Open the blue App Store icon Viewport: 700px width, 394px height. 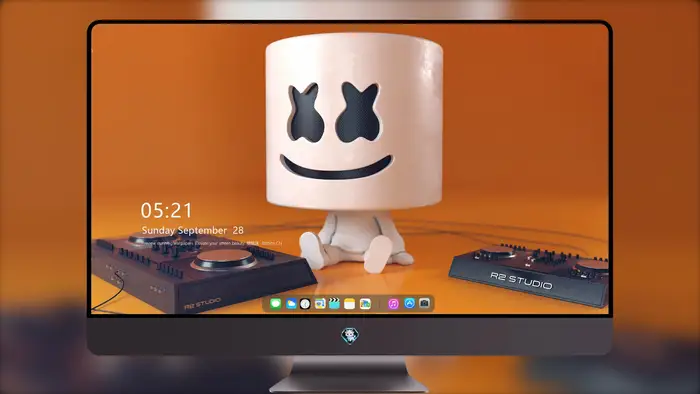coord(409,303)
